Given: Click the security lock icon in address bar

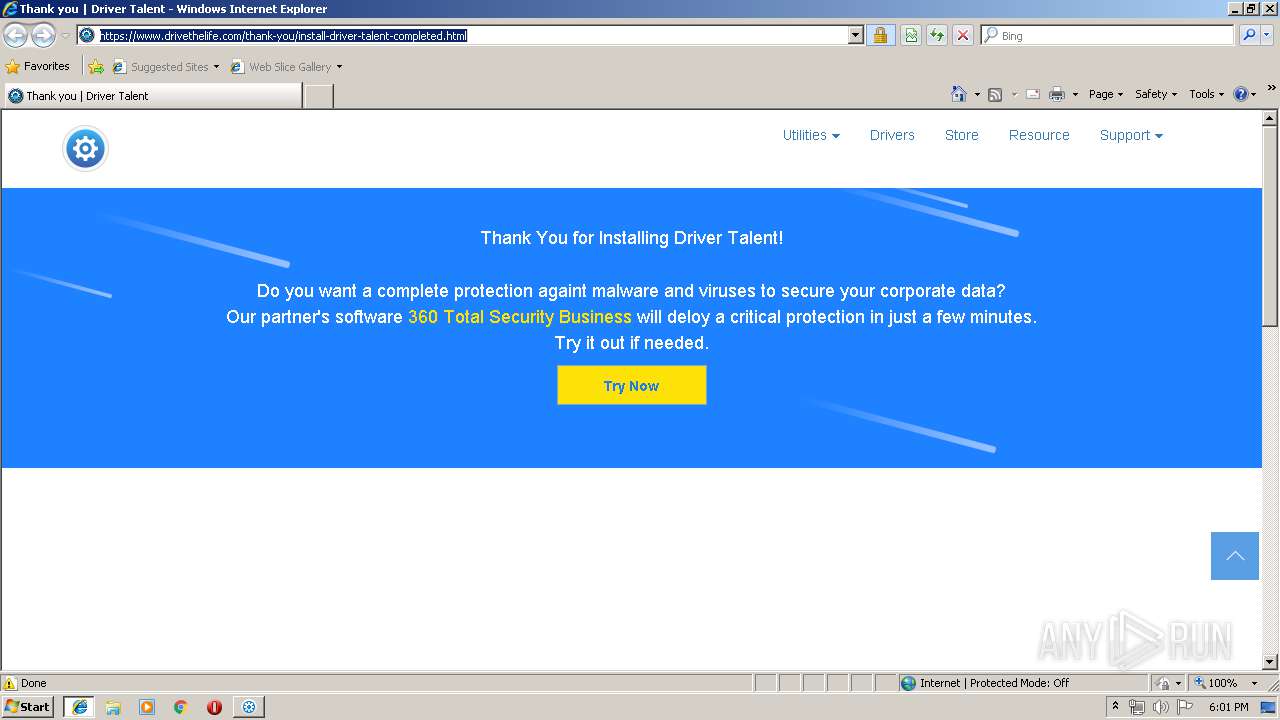Looking at the screenshot, I should 880,35.
